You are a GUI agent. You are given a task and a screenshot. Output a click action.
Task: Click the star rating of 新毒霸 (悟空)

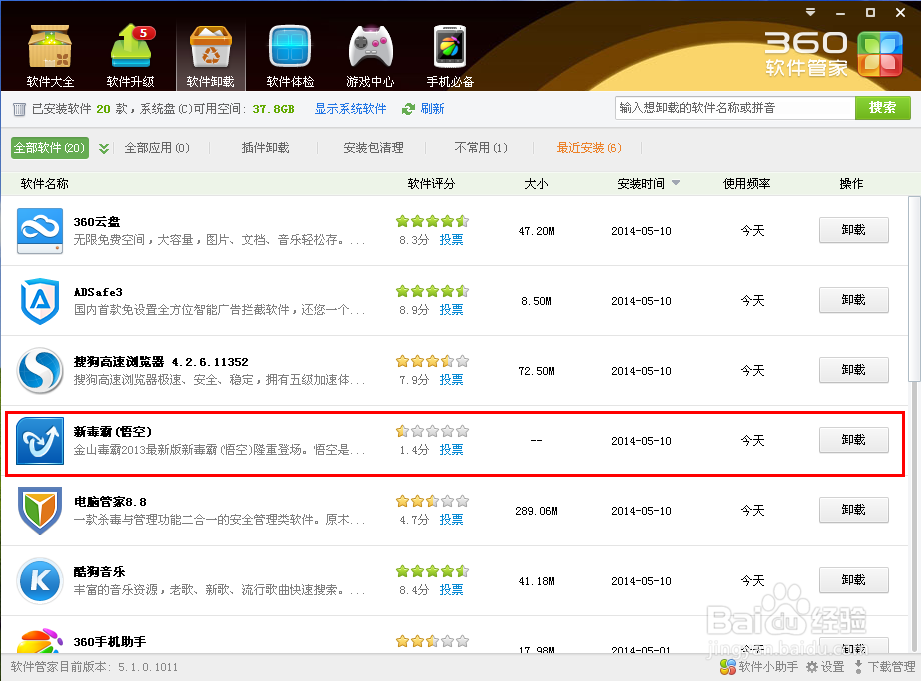tap(432, 431)
